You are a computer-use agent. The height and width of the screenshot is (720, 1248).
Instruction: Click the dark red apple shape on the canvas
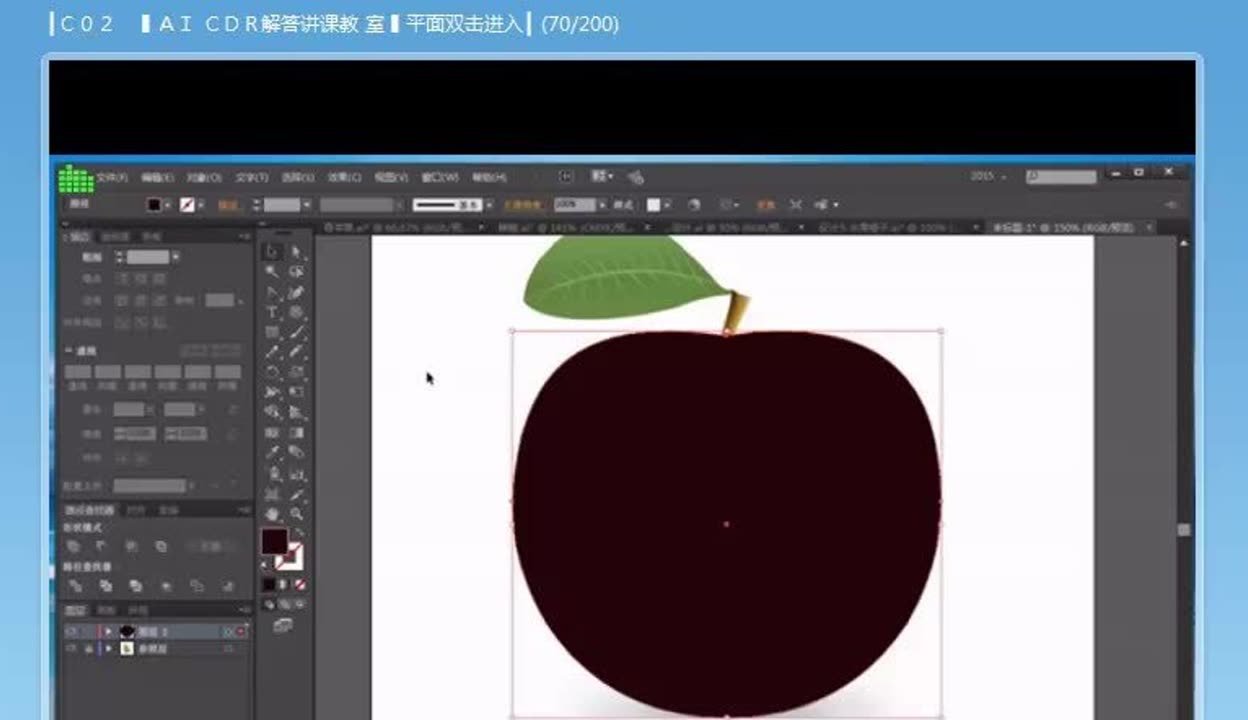(727, 523)
